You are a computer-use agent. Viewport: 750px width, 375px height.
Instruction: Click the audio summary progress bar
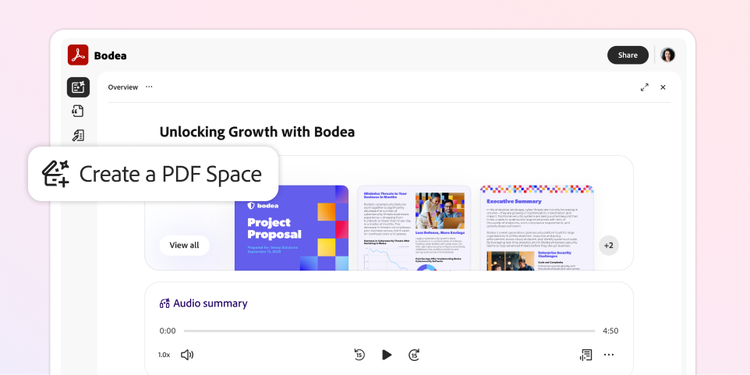(x=389, y=331)
